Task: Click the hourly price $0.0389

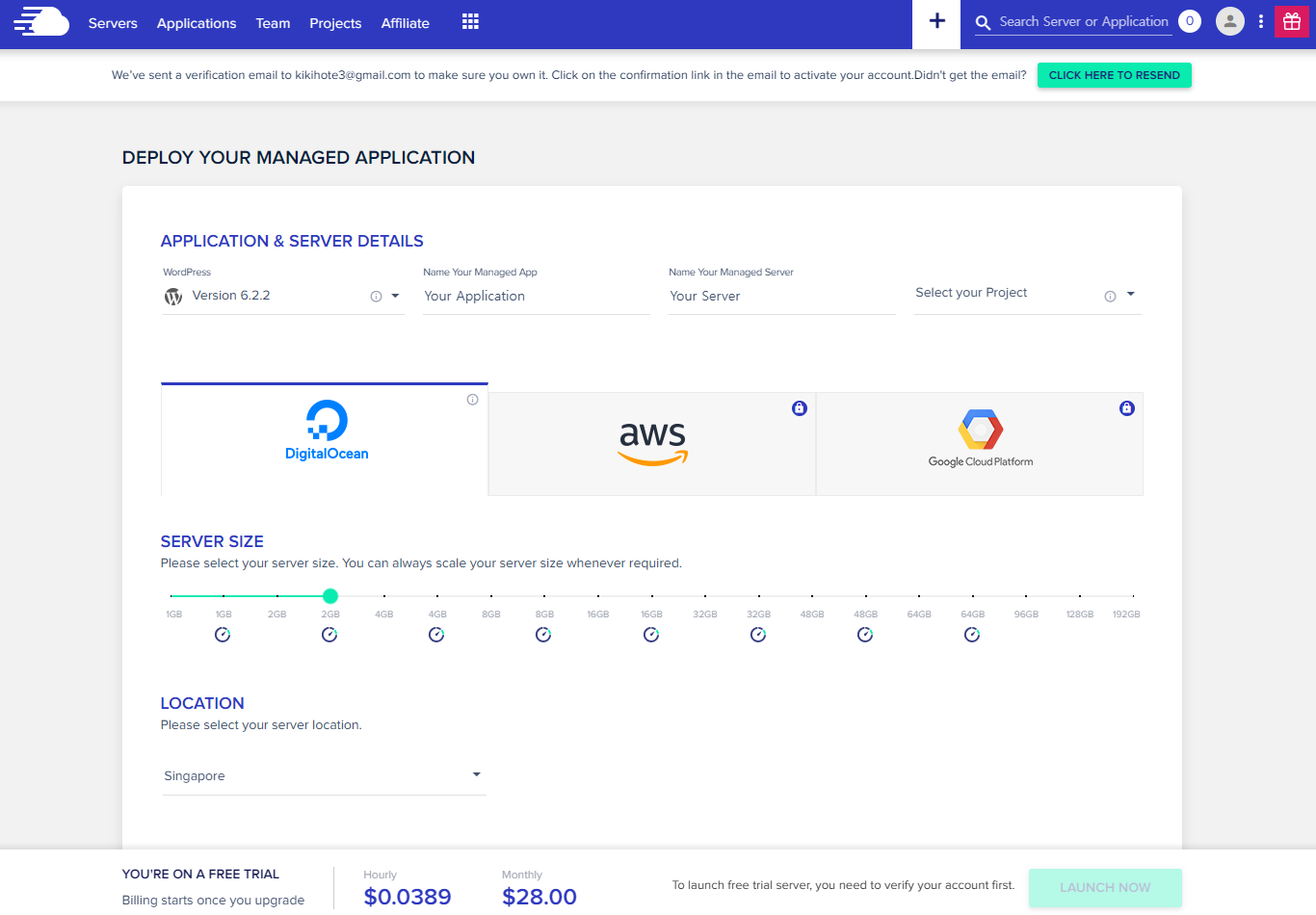Action: point(408,897)
